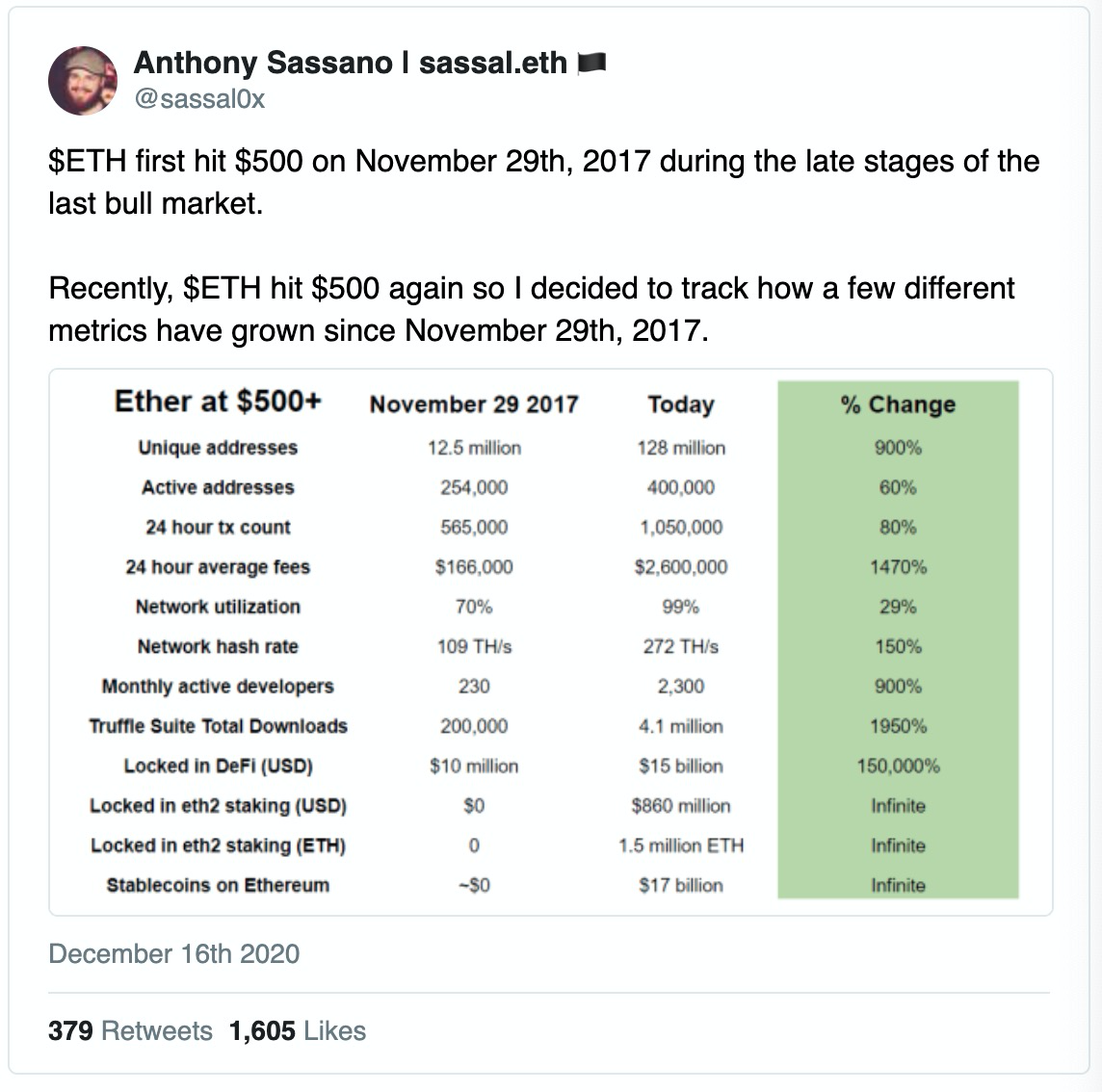Image resolution: width=1102 pixels, height=1092 pixels.
Task: Open the embedded Ether at $500+ table image
Action: 550,642
